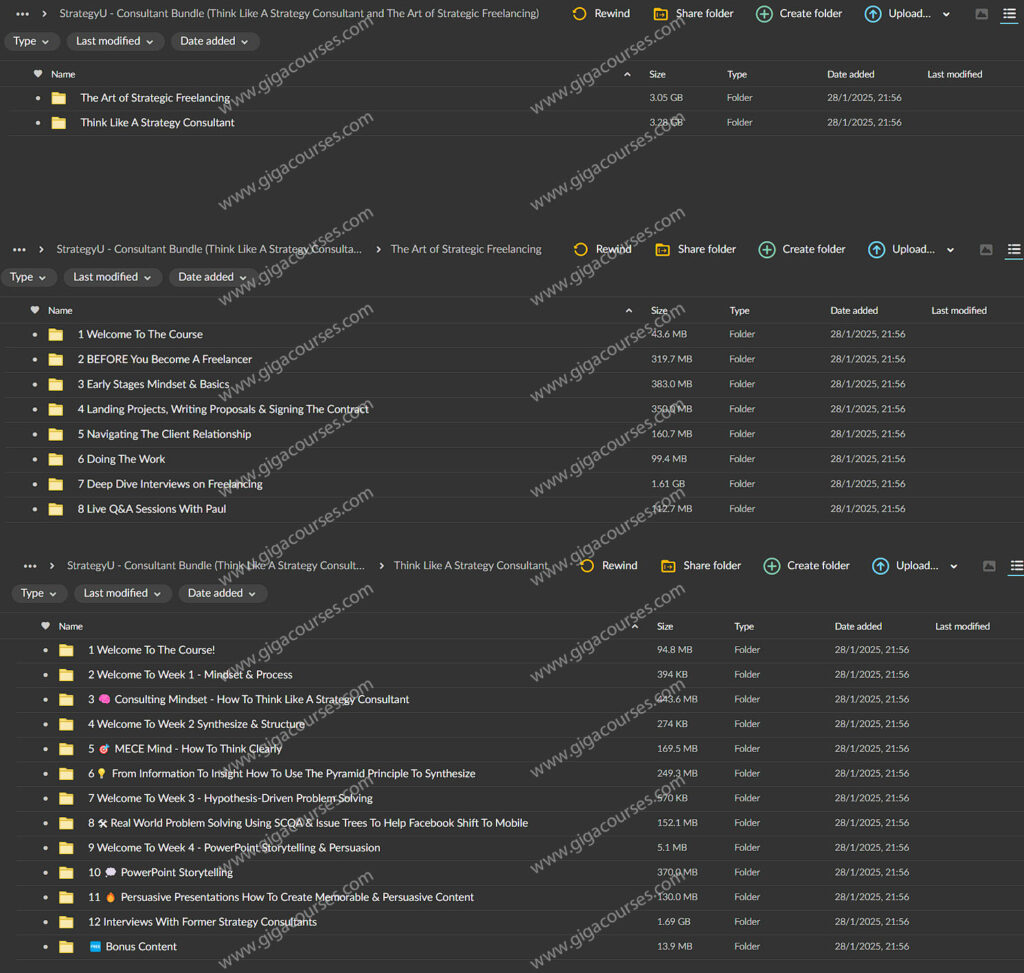Click Rewind in Art of Strategic Freelancing panel
The image size is (1024, 973).
click(603, 249)
